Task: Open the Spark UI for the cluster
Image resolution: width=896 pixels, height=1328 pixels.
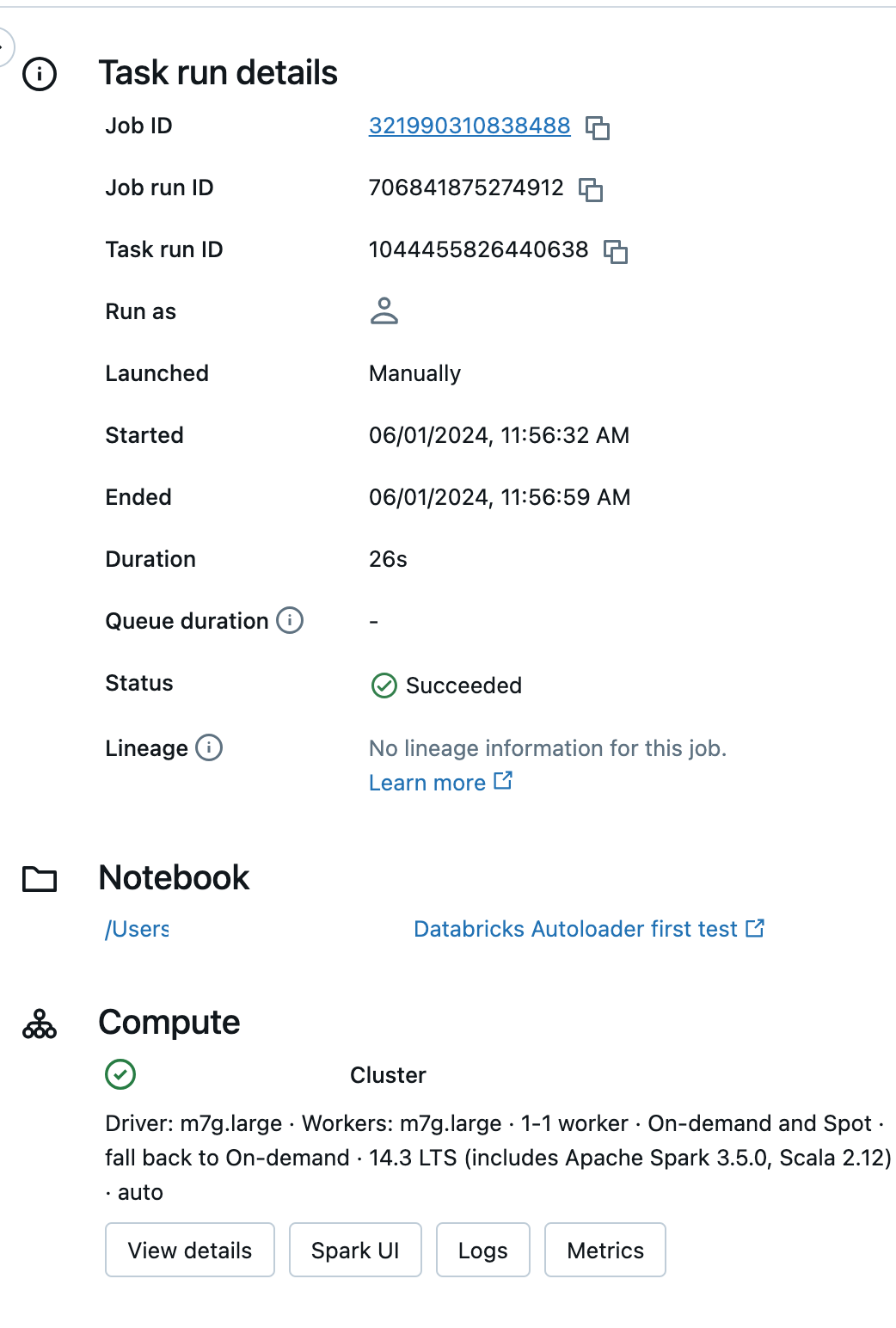Action: pyautogui.click(x=355, y=1250)
